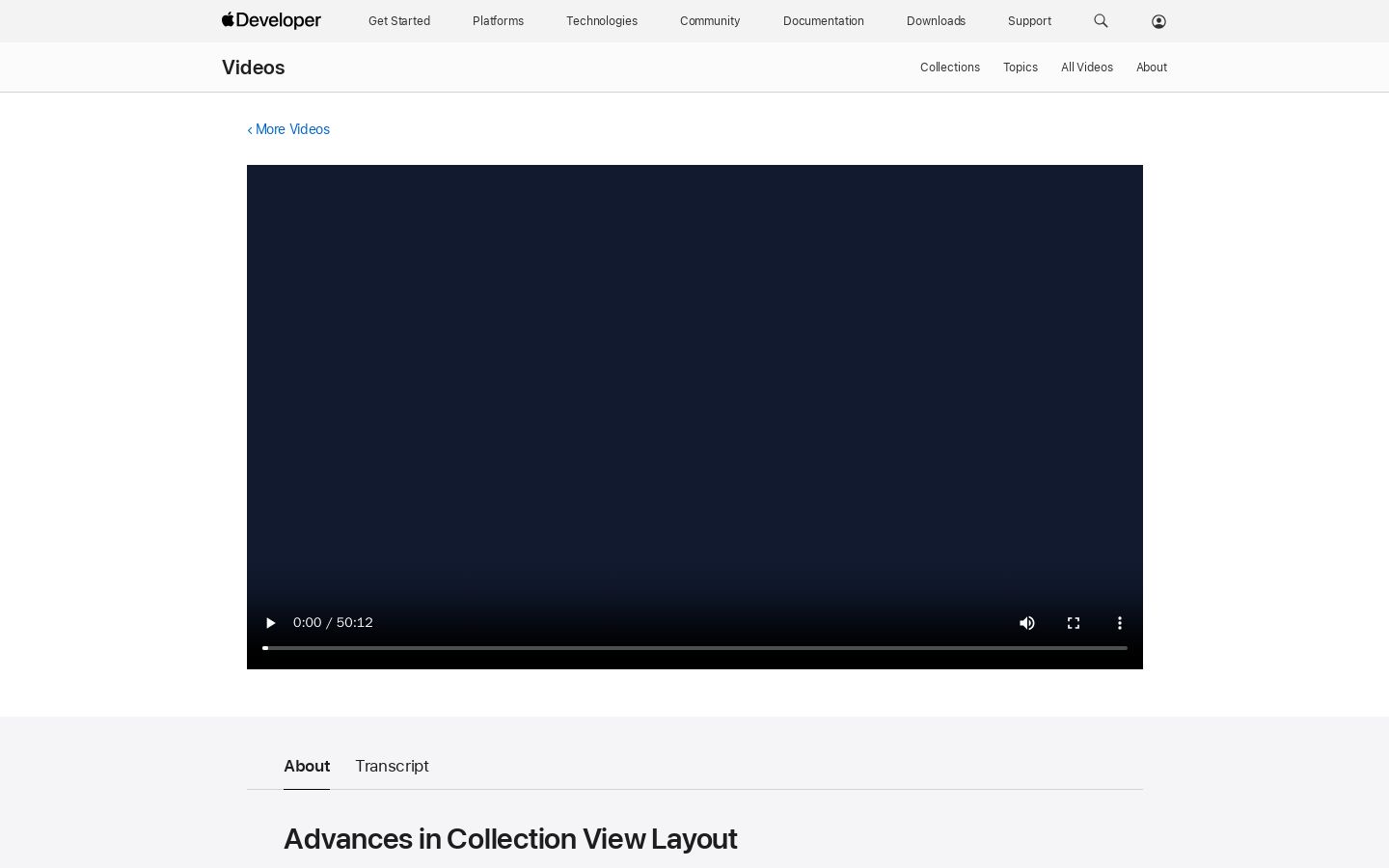Open the Downloads page

click(936, 21)
